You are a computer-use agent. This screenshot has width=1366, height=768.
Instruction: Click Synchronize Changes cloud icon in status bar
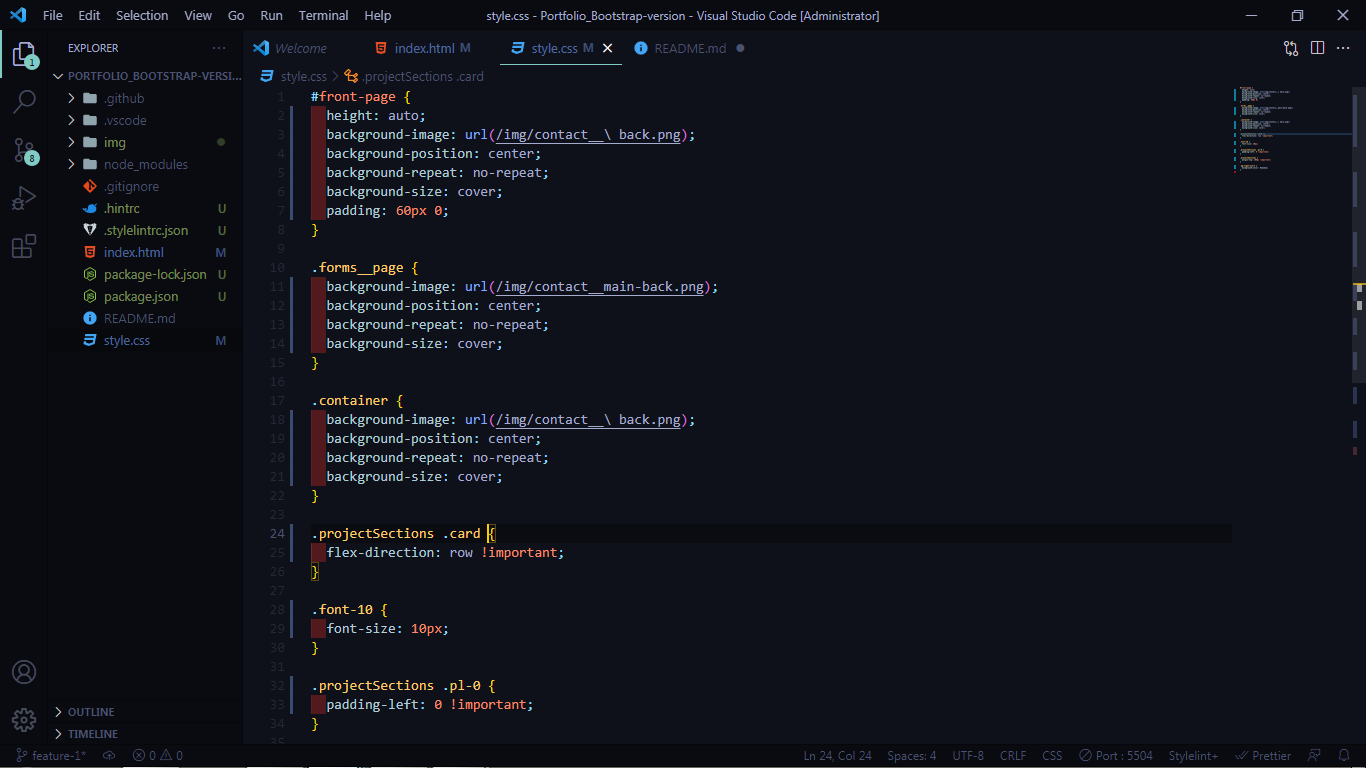(x=109, y=756)
